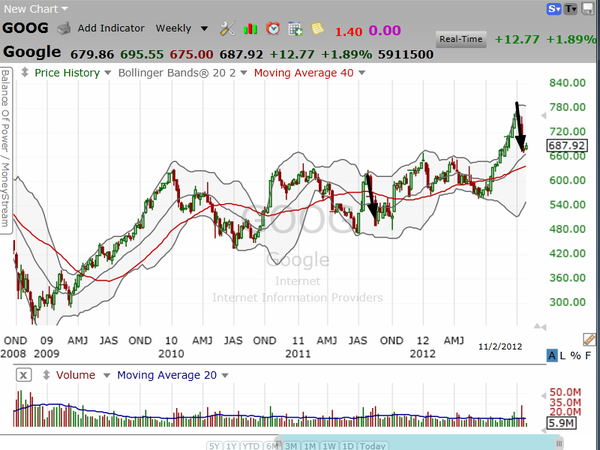Click the right grip handle of the time scrollbar

tap(559, 444)
